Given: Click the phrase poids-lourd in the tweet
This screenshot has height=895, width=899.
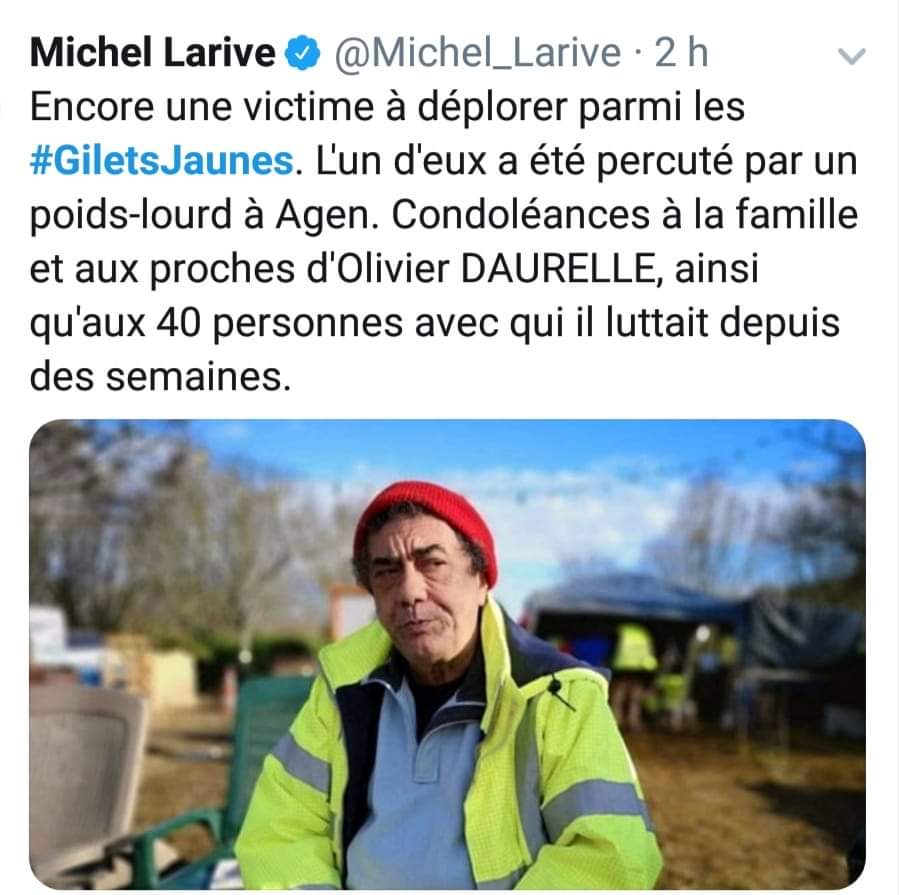Looking at the screenshot, I should pos(131,216).
